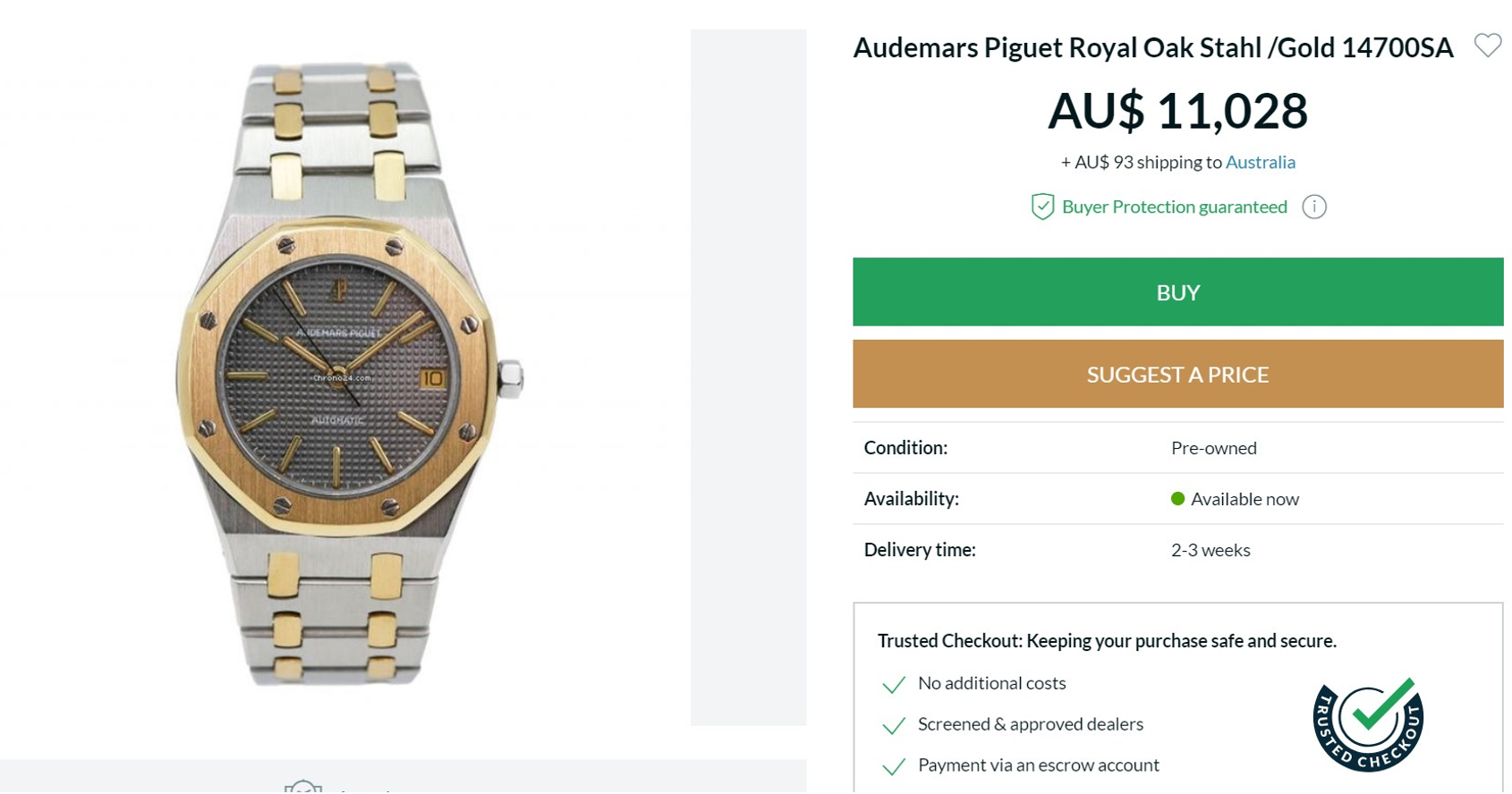This screenshot has width=1512, height=794.
Task: Click the 2-3 weeks delivery time value
Action: coord(1210,550)
